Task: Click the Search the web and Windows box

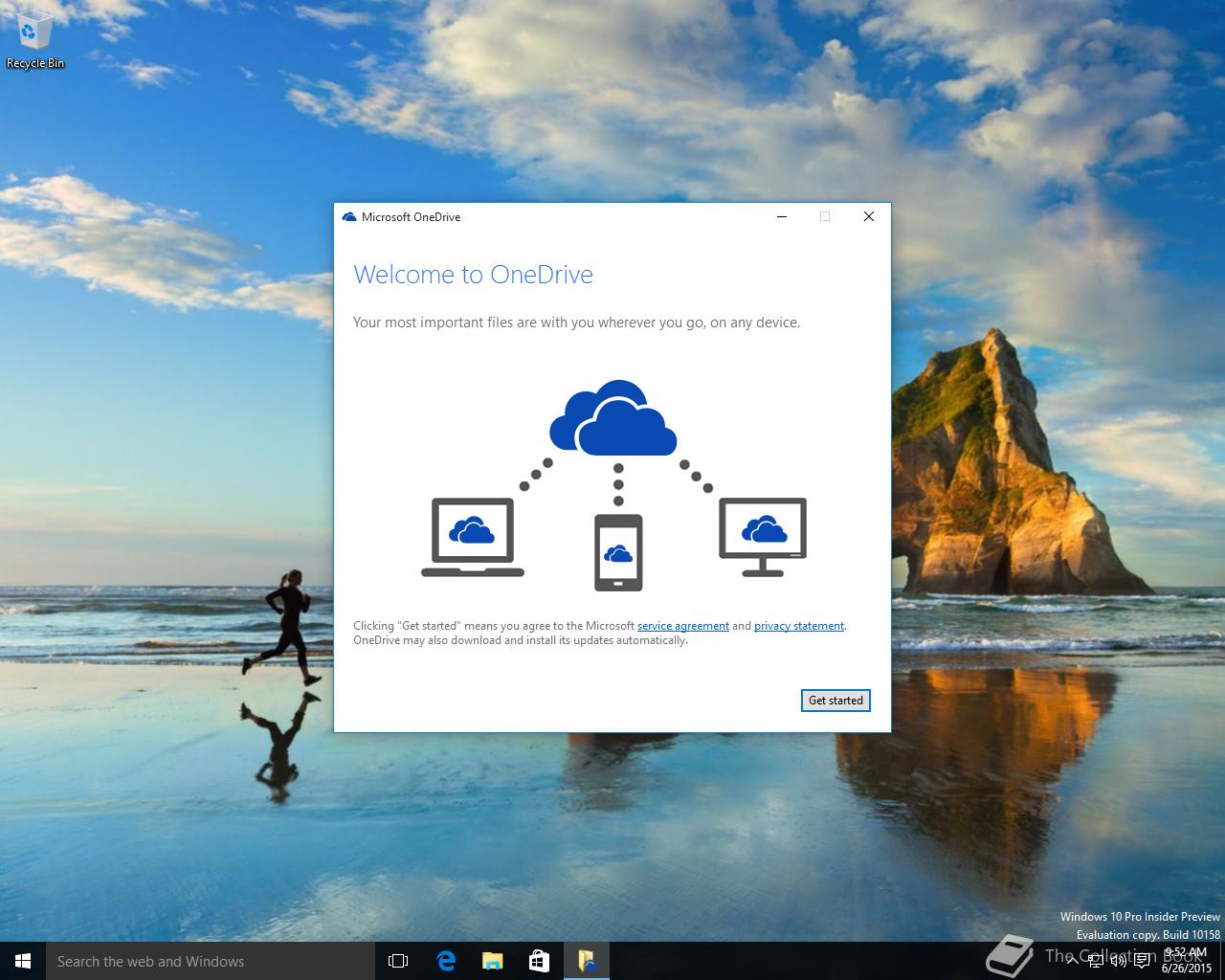Action: tap(210, 961)
